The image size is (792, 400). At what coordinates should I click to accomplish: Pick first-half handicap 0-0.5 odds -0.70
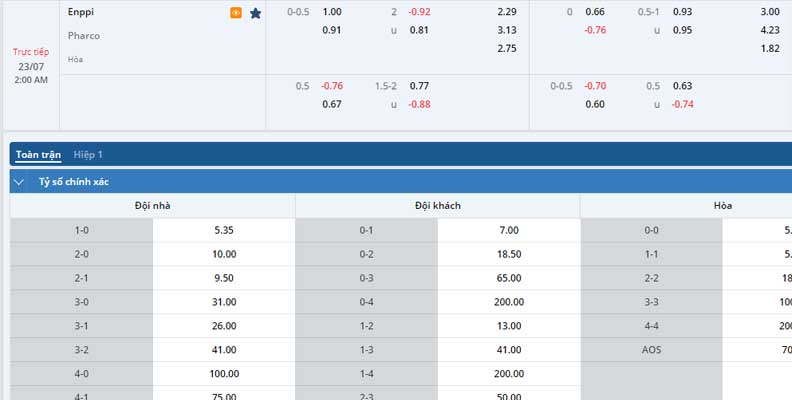[595, 86]
